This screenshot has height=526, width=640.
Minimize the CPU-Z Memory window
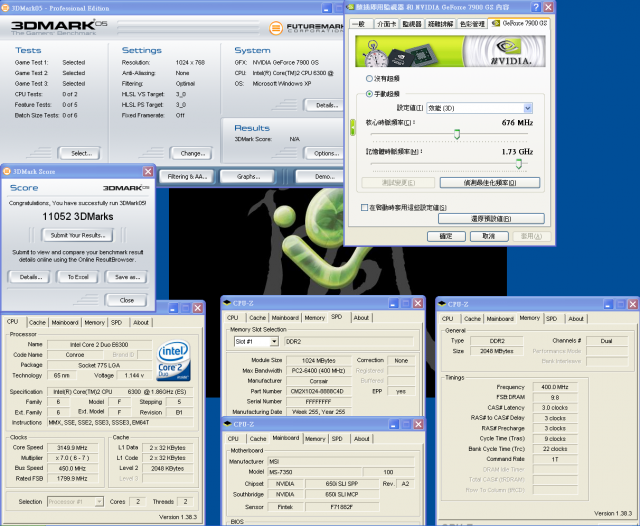608,304
